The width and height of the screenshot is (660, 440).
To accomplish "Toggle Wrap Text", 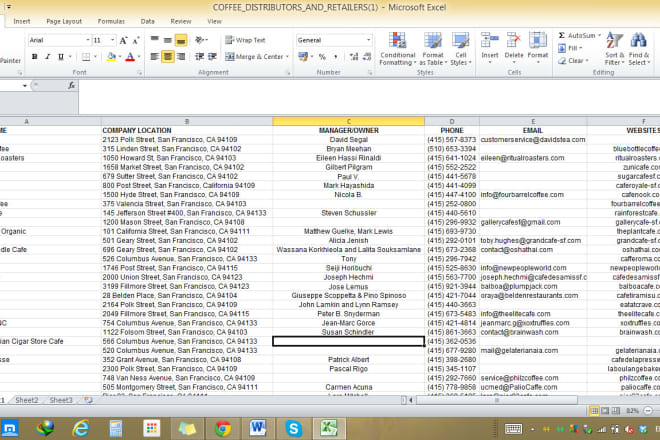I will (245, 40).
